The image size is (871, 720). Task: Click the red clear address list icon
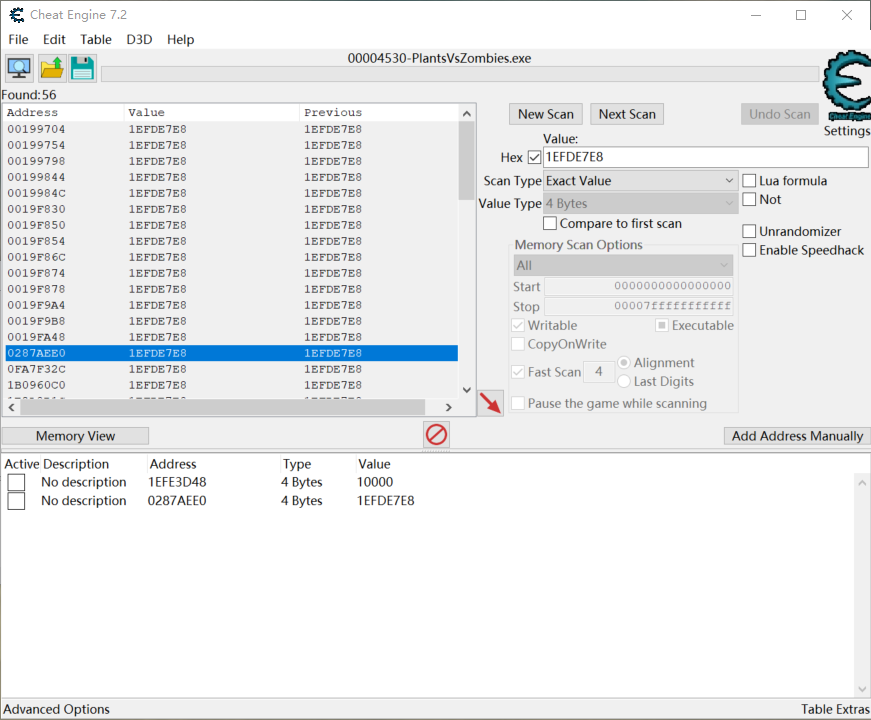click(436, 434)
